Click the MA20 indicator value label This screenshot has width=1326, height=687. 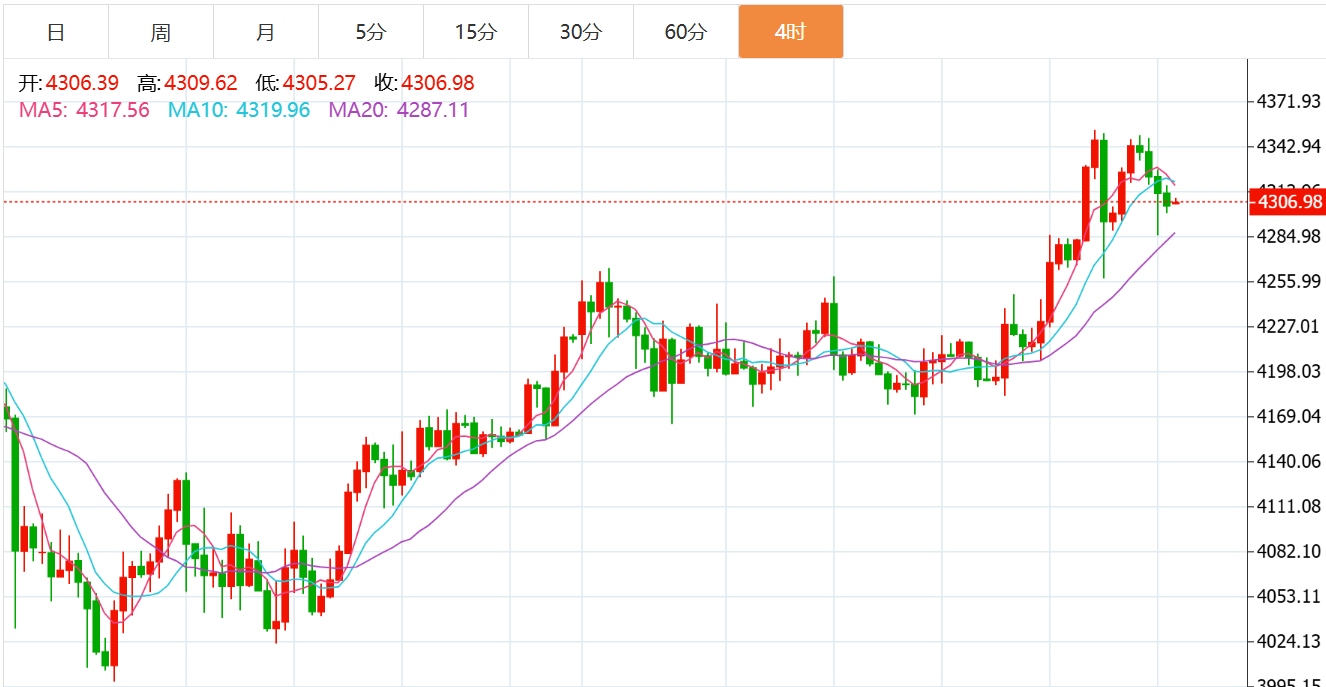(x=398, y=110)
